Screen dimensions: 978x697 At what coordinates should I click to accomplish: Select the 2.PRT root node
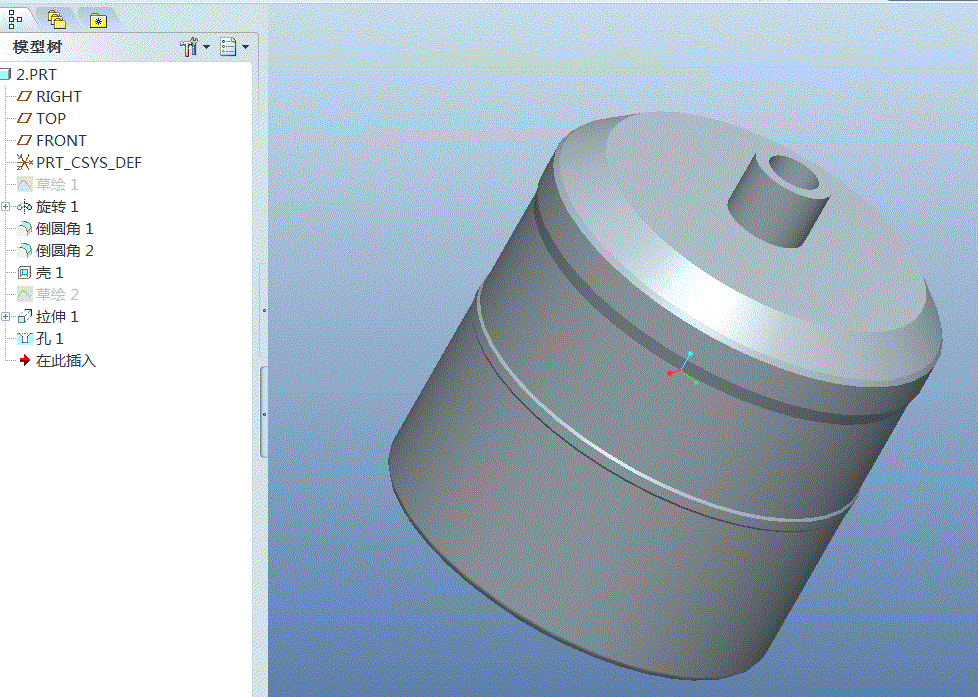point(36,74)
